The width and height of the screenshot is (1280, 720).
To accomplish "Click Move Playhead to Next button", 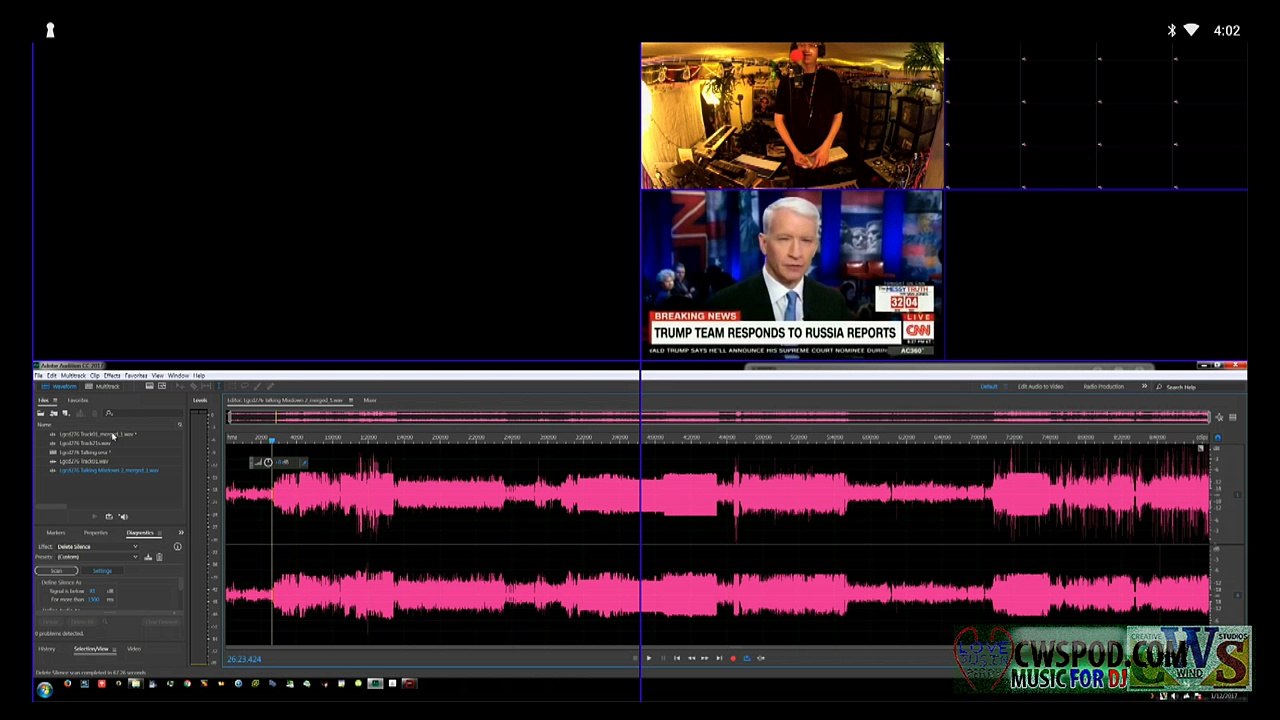I will pos(718,658).
